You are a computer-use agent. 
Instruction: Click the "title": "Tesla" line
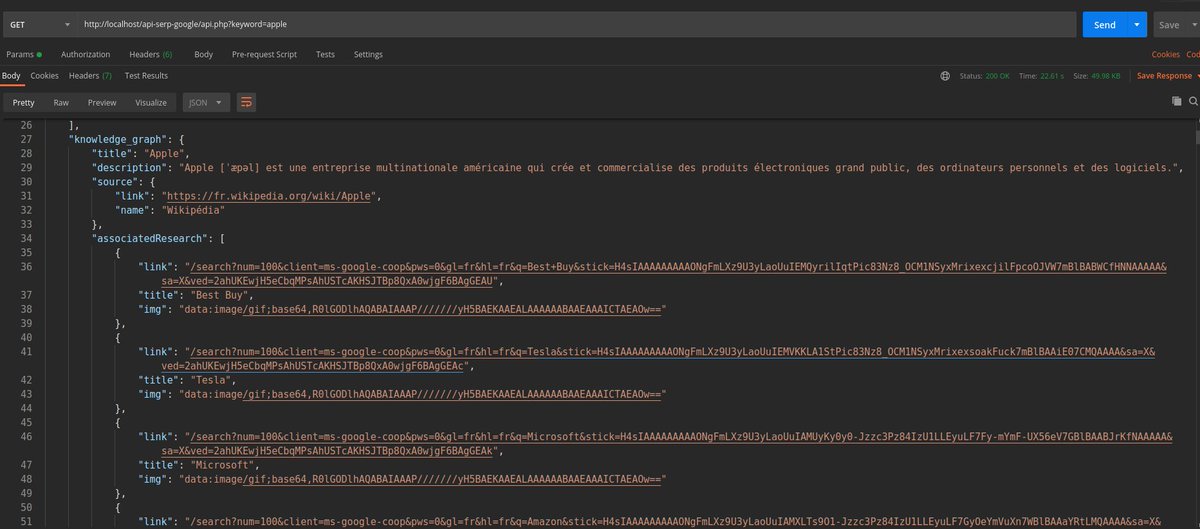point(187,380)
